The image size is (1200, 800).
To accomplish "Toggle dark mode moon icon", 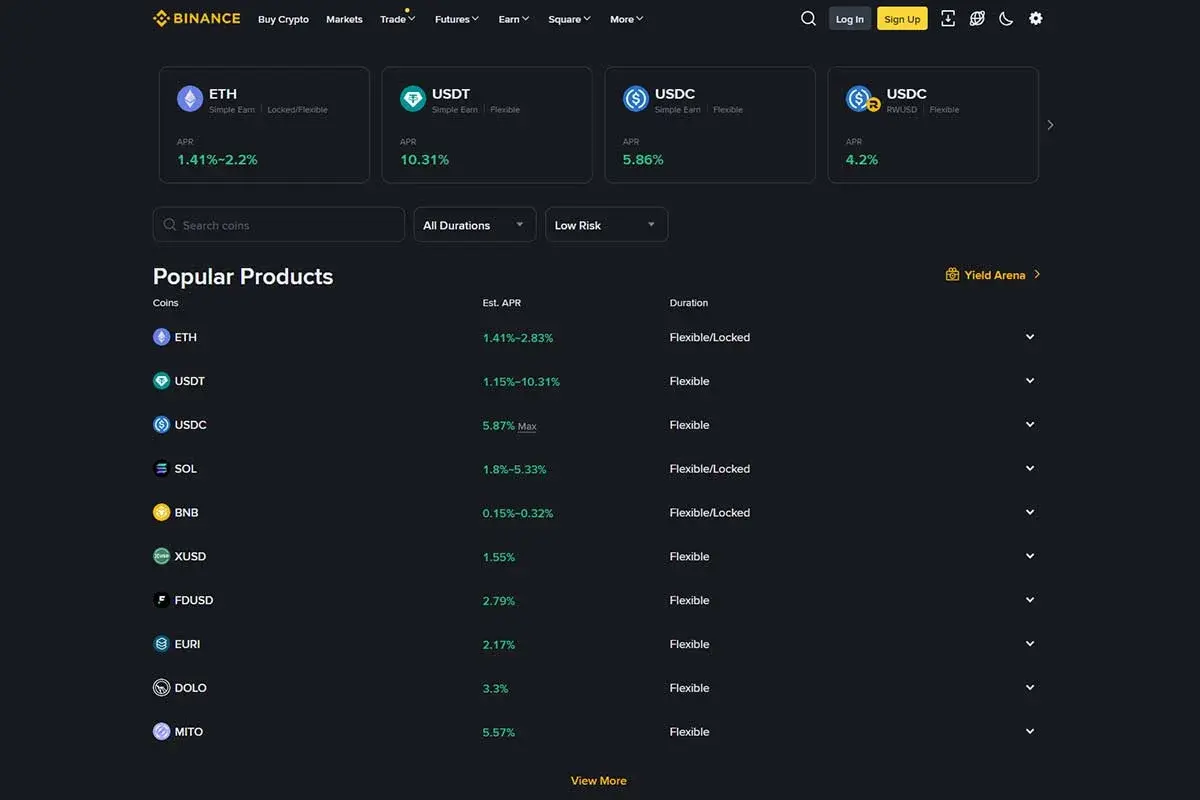I will click(1006, 19).
